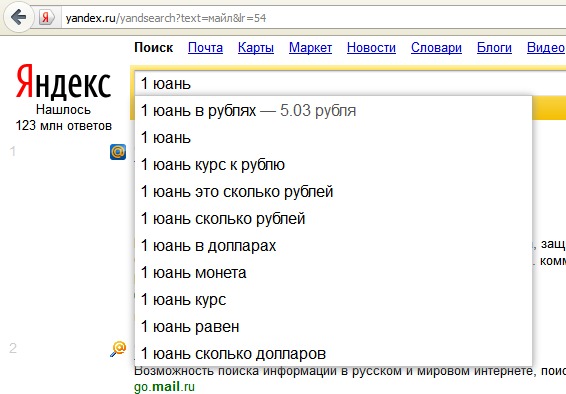Open the Новости link
Image resolution: width=566 pixels, height=394 pixels.
371,48
